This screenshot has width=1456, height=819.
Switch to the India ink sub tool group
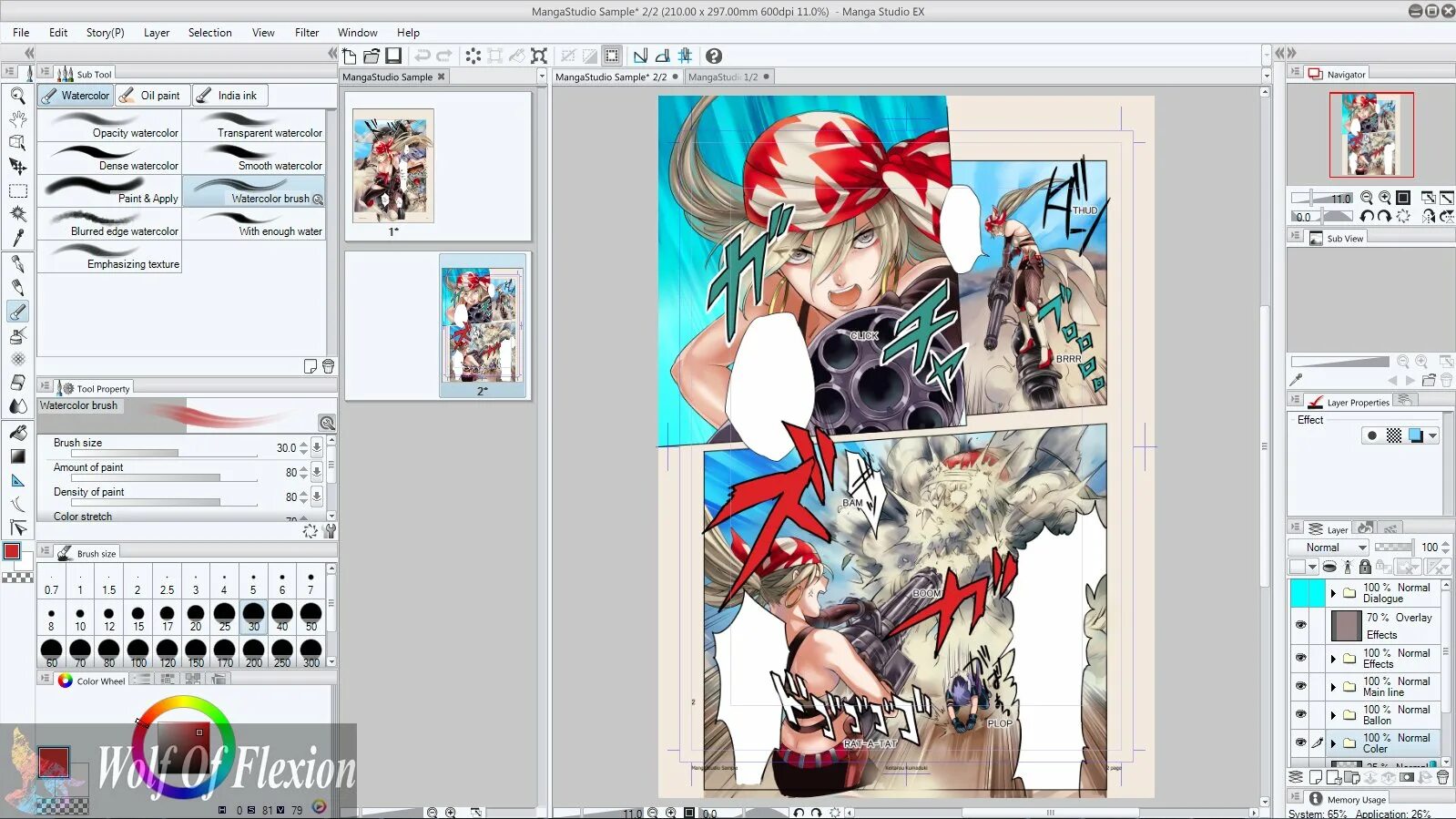[x=229, y=95]
